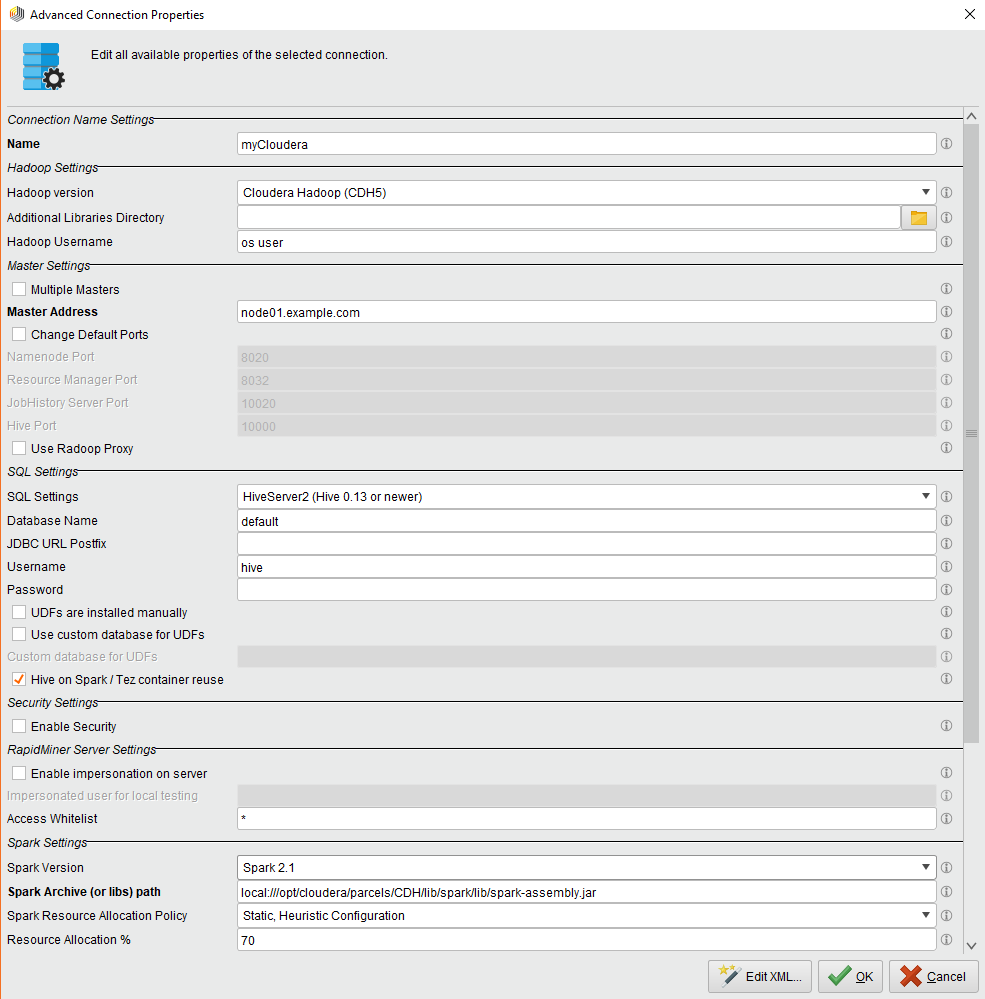This screenshot has height=999, width=985.
Task: Open the Spark Version dropdown
Action: 587,868
